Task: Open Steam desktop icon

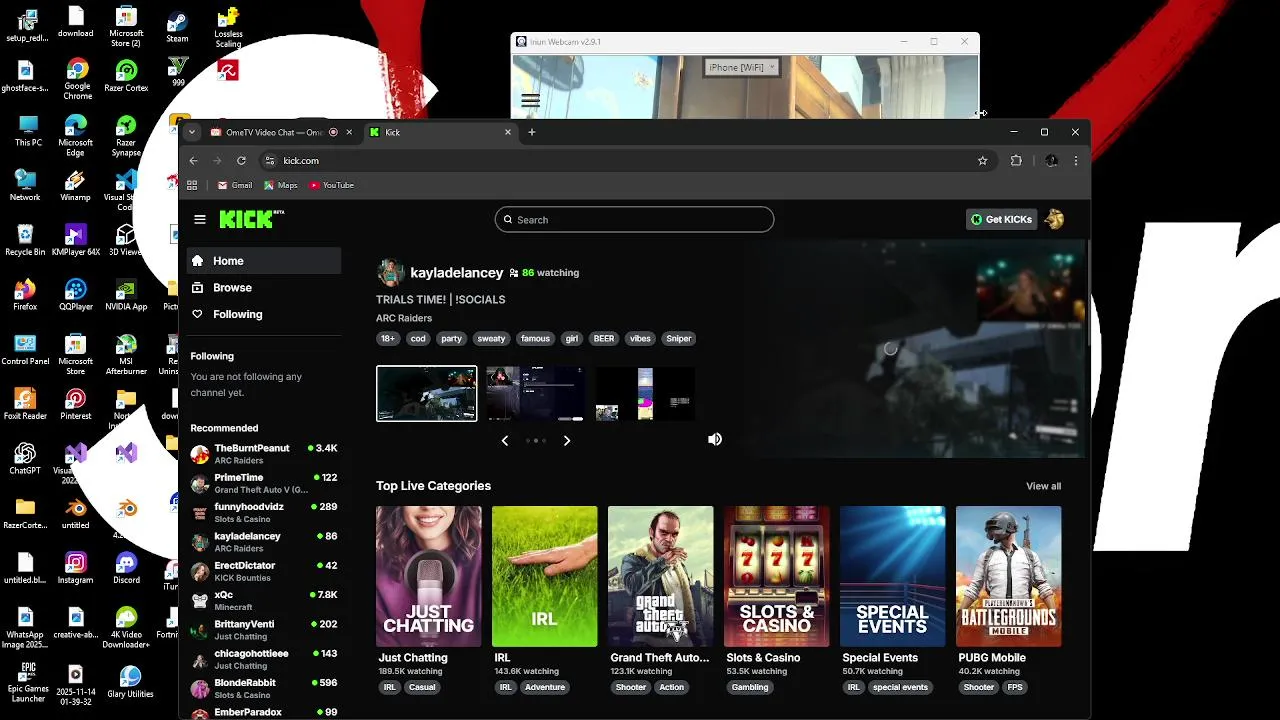Action: tap(177, 27)
